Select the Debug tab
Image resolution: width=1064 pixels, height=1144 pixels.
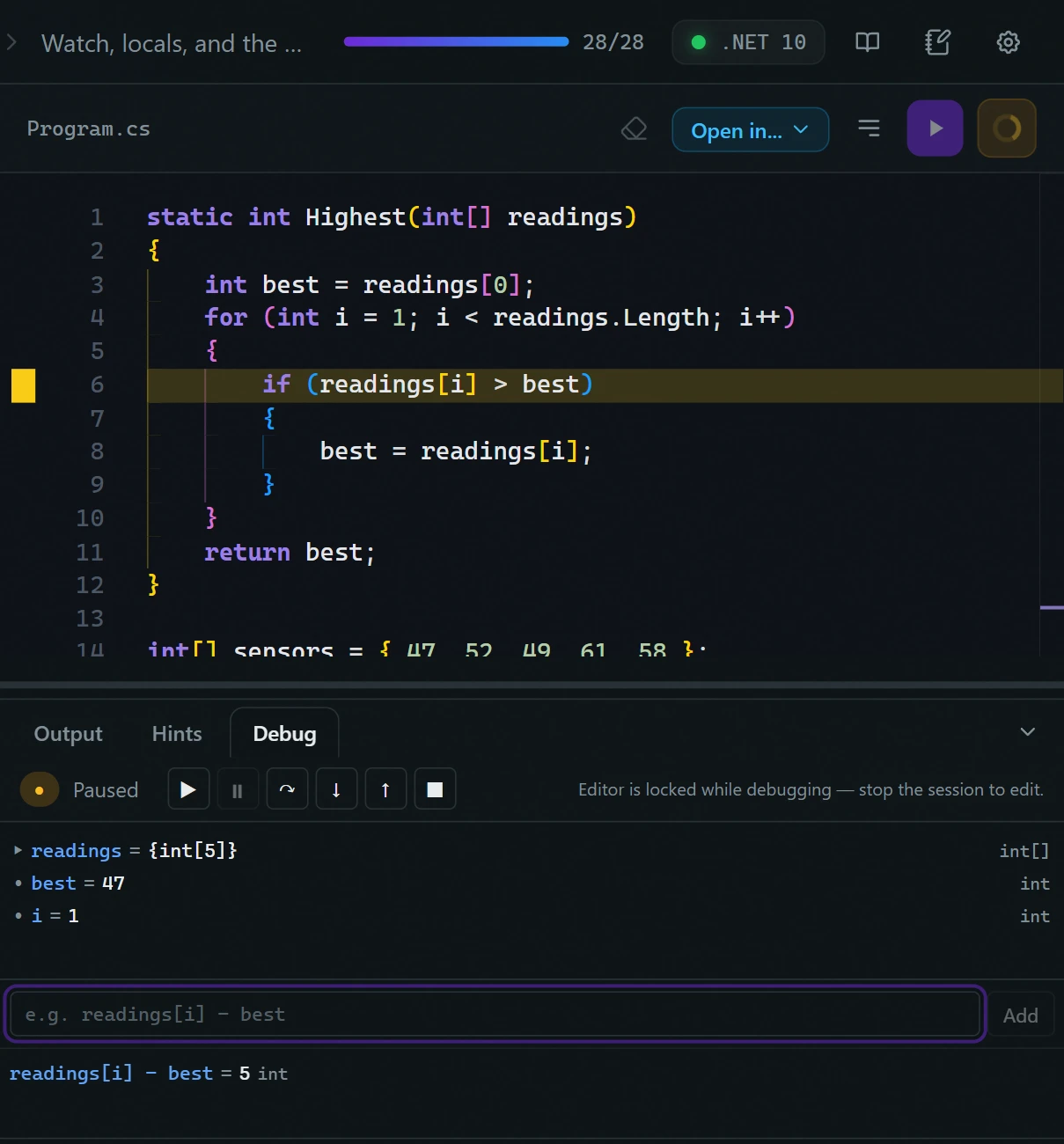[x=284, y=734]
